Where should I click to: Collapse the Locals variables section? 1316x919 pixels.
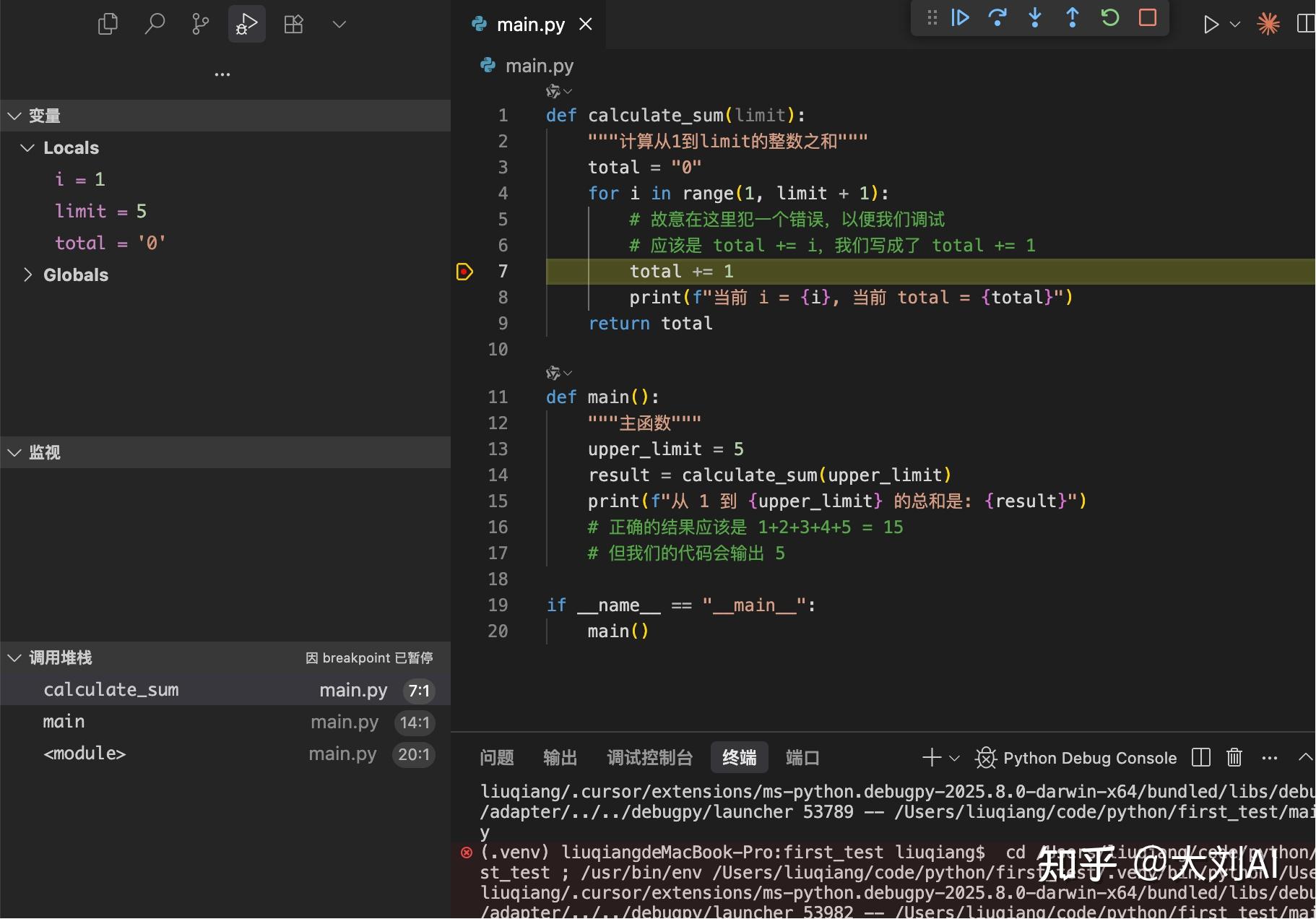(x=27, y=148)
